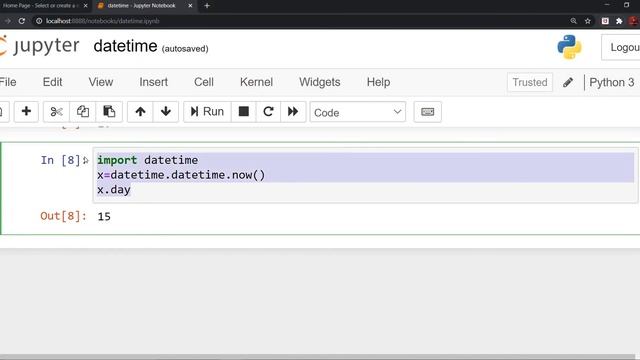Go forward in browser history
Viewport: 640px width, 360px height.
point(7,21)
